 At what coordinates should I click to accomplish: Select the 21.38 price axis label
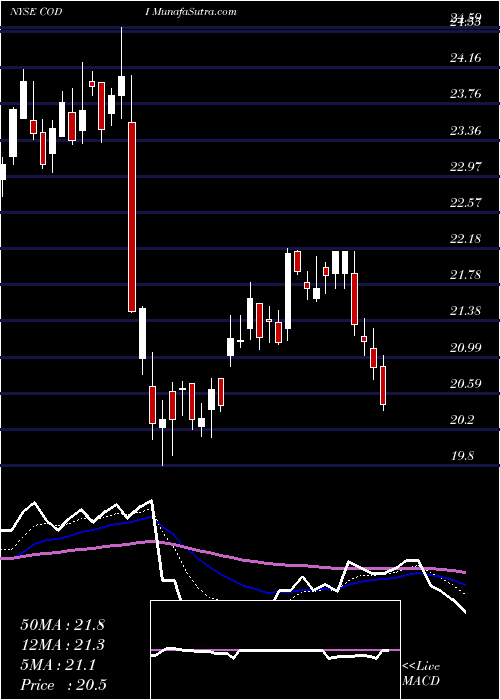click(x=466, y=310)
